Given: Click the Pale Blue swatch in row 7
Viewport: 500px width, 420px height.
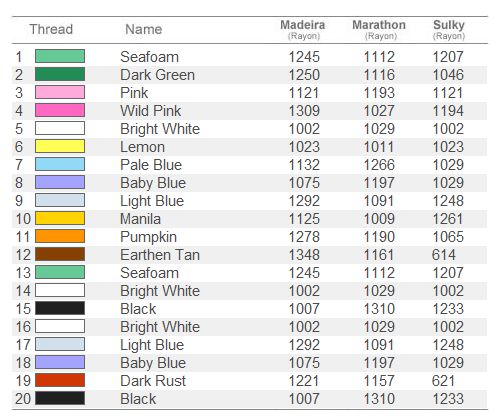Looking at the screenshot, I should [x=60, y=164].
